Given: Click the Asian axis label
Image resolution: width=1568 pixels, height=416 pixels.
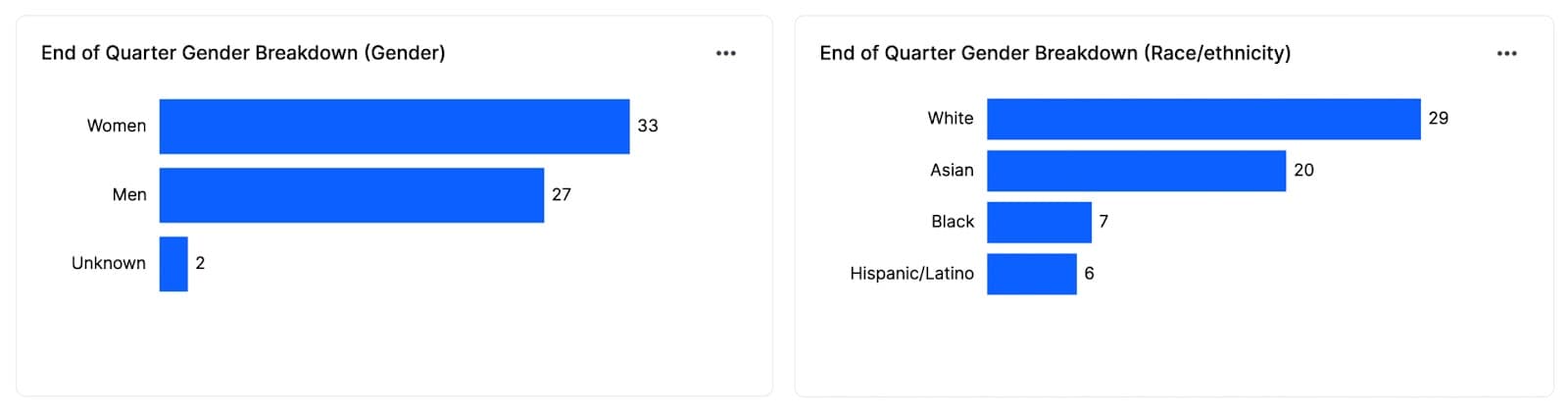Looking at the screenshot, I should pyautogui.click(x=952, y=171).
